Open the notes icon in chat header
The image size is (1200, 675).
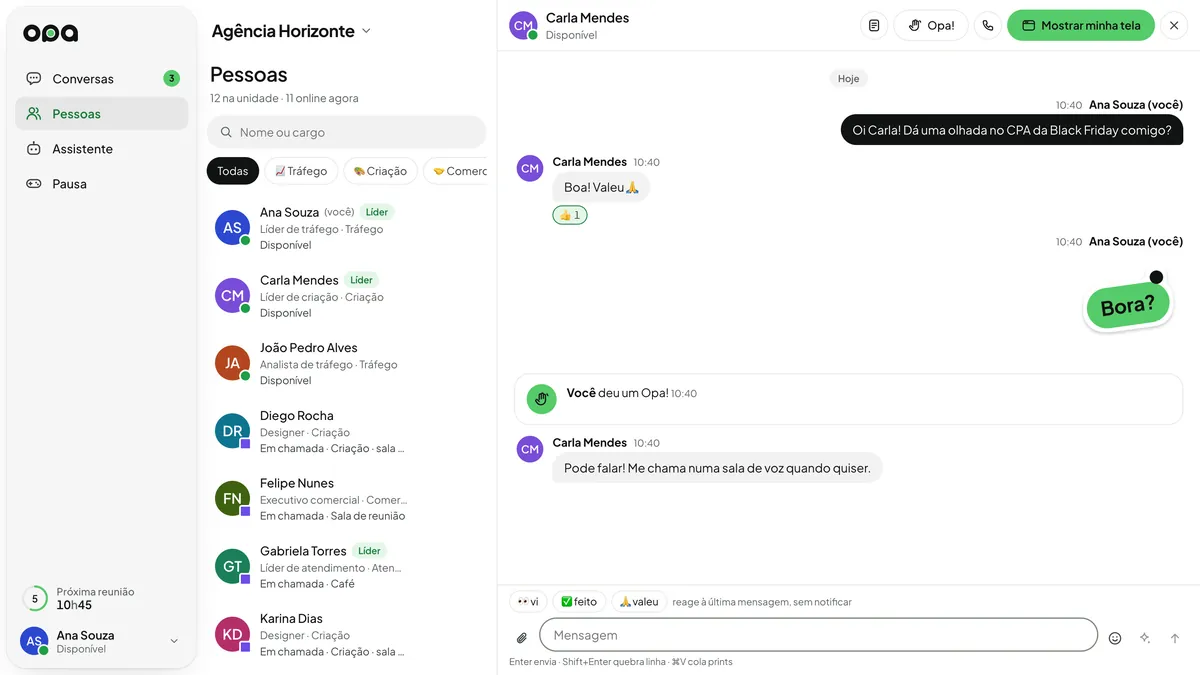(x=874, y=25)
